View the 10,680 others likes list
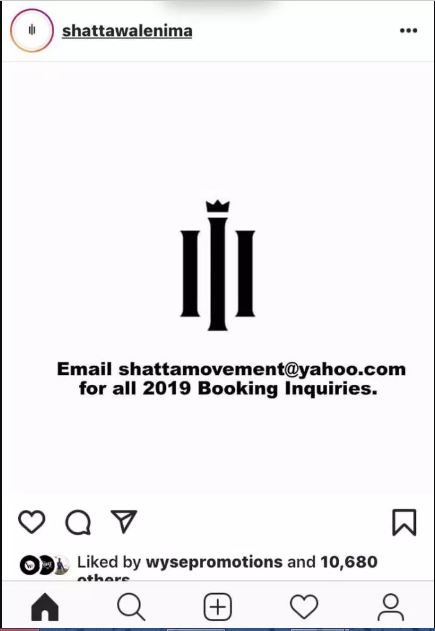The width and height of the screenshot is (435, 631). coord(348,562)
